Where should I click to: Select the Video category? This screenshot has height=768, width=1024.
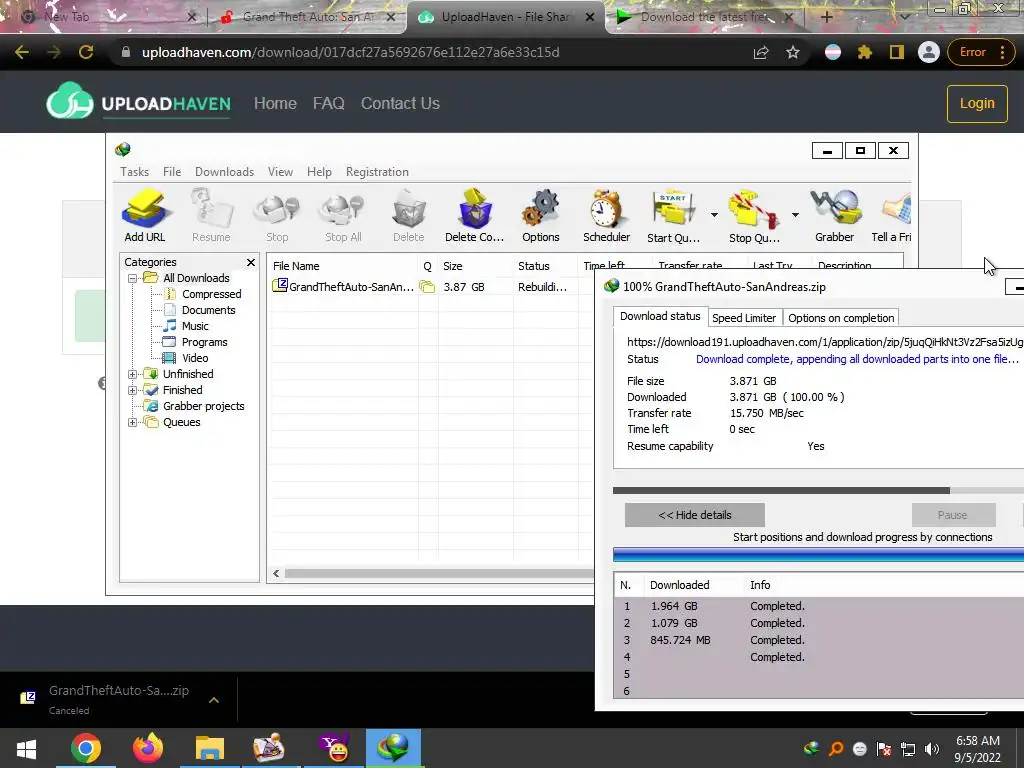195,359
